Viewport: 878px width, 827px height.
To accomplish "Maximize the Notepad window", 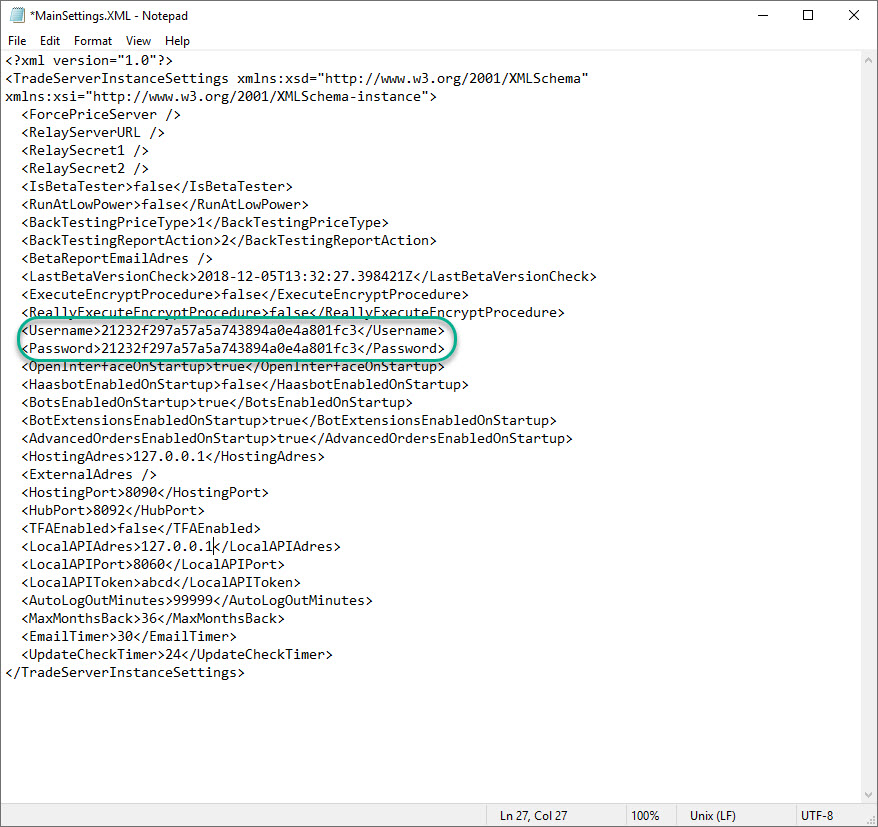I will 808,16.
